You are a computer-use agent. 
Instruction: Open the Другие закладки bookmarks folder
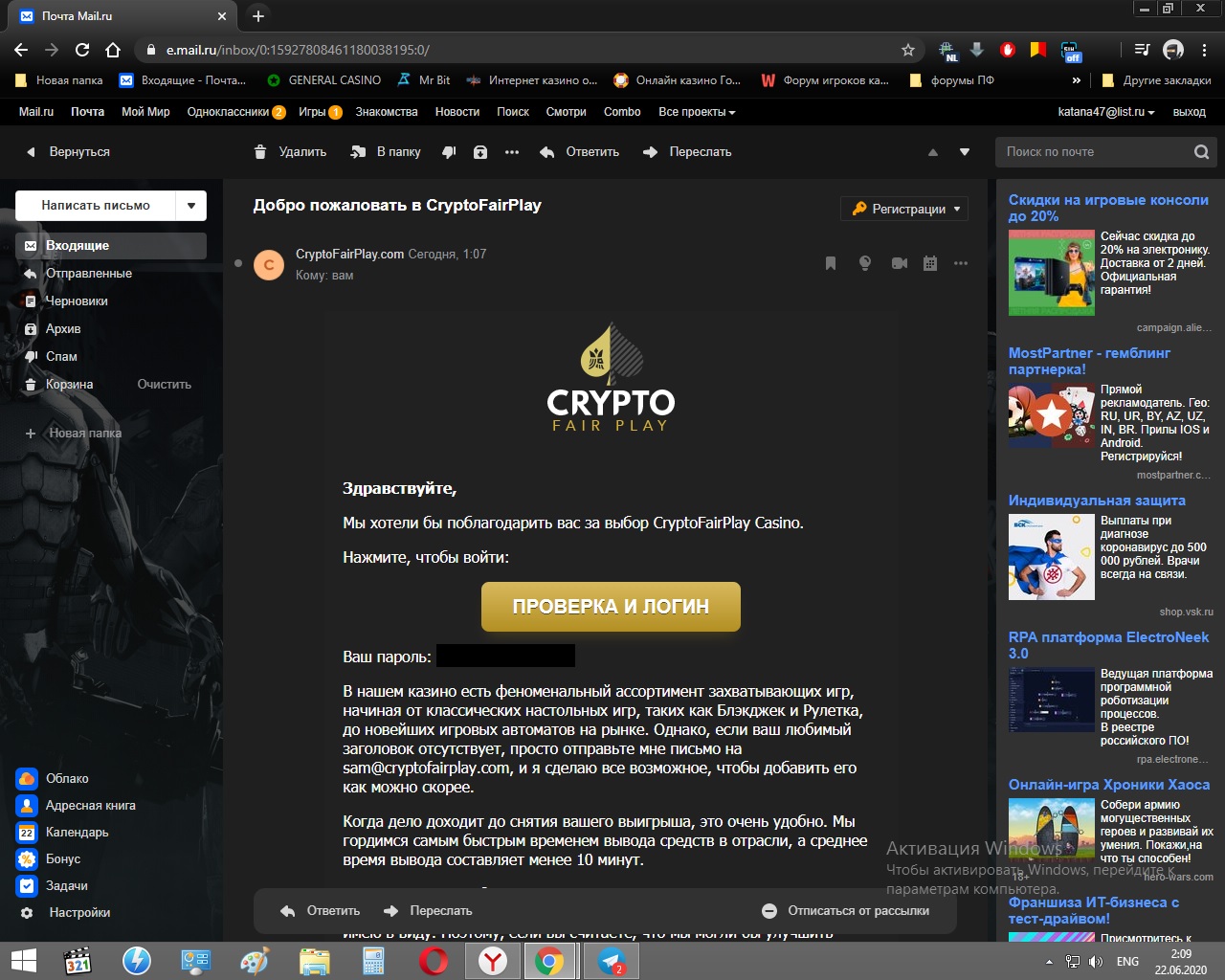tap(1157, 80)
